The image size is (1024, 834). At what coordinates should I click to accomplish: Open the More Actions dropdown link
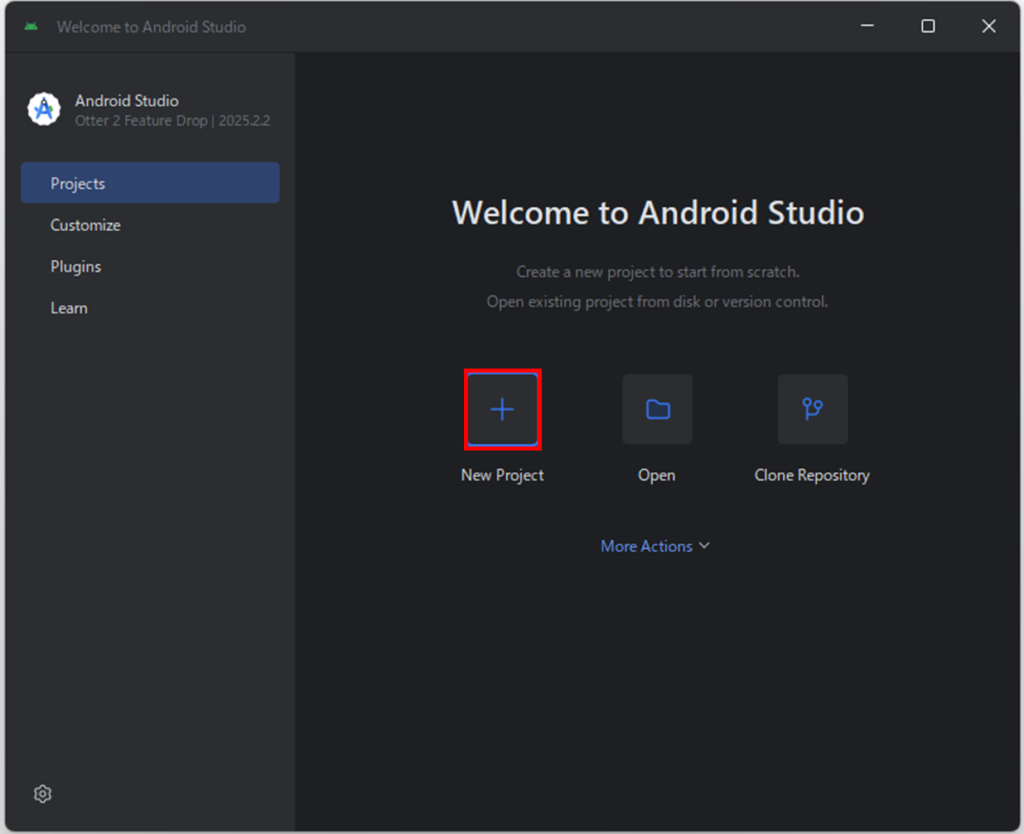[646, 546]
